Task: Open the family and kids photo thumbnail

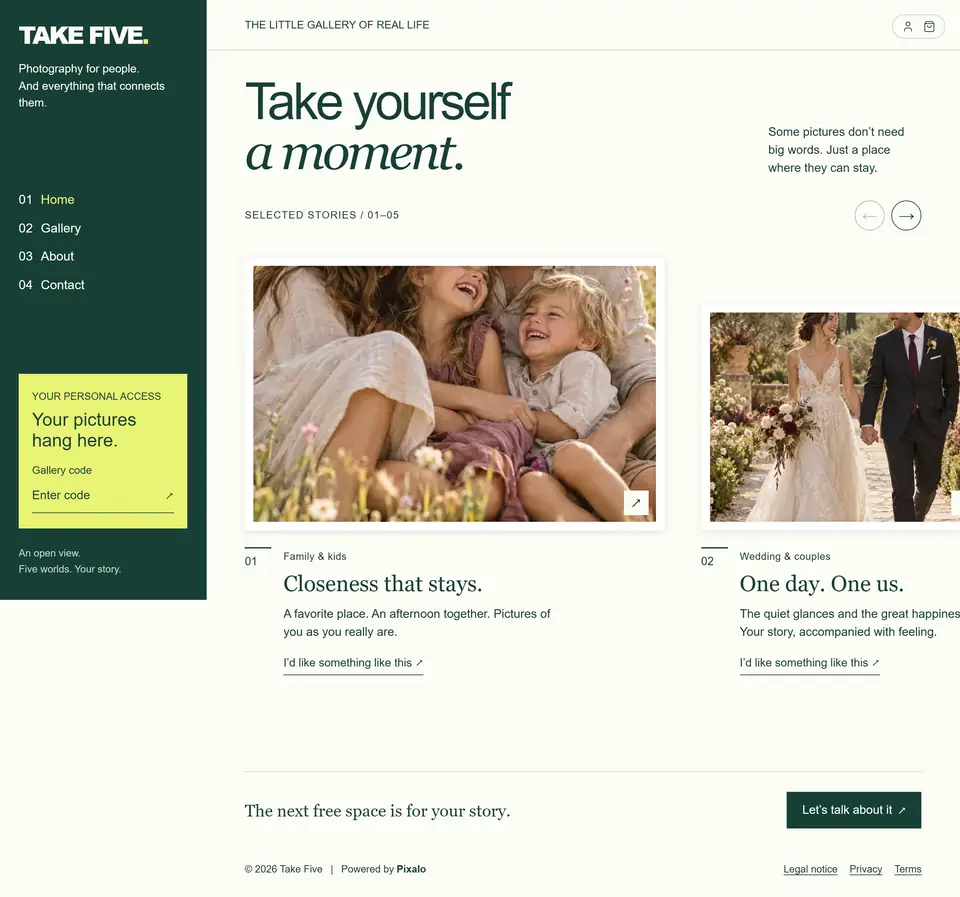Action: [x=454, y=394]
